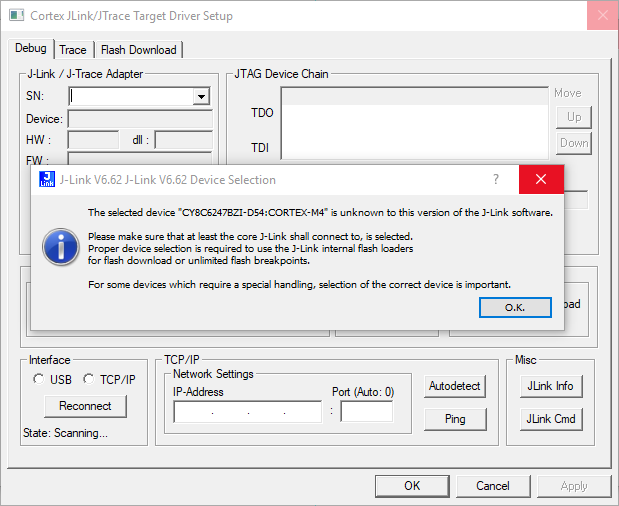This screenshot has width=619, height=506.
Task: Click the IP-Address input field
Action: coord(248,412)
